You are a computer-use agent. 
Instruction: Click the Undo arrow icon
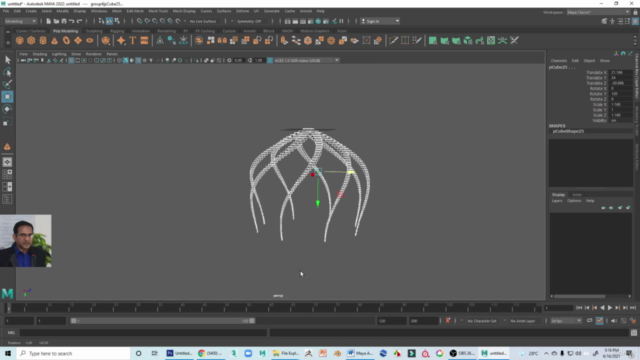point(72,21)
